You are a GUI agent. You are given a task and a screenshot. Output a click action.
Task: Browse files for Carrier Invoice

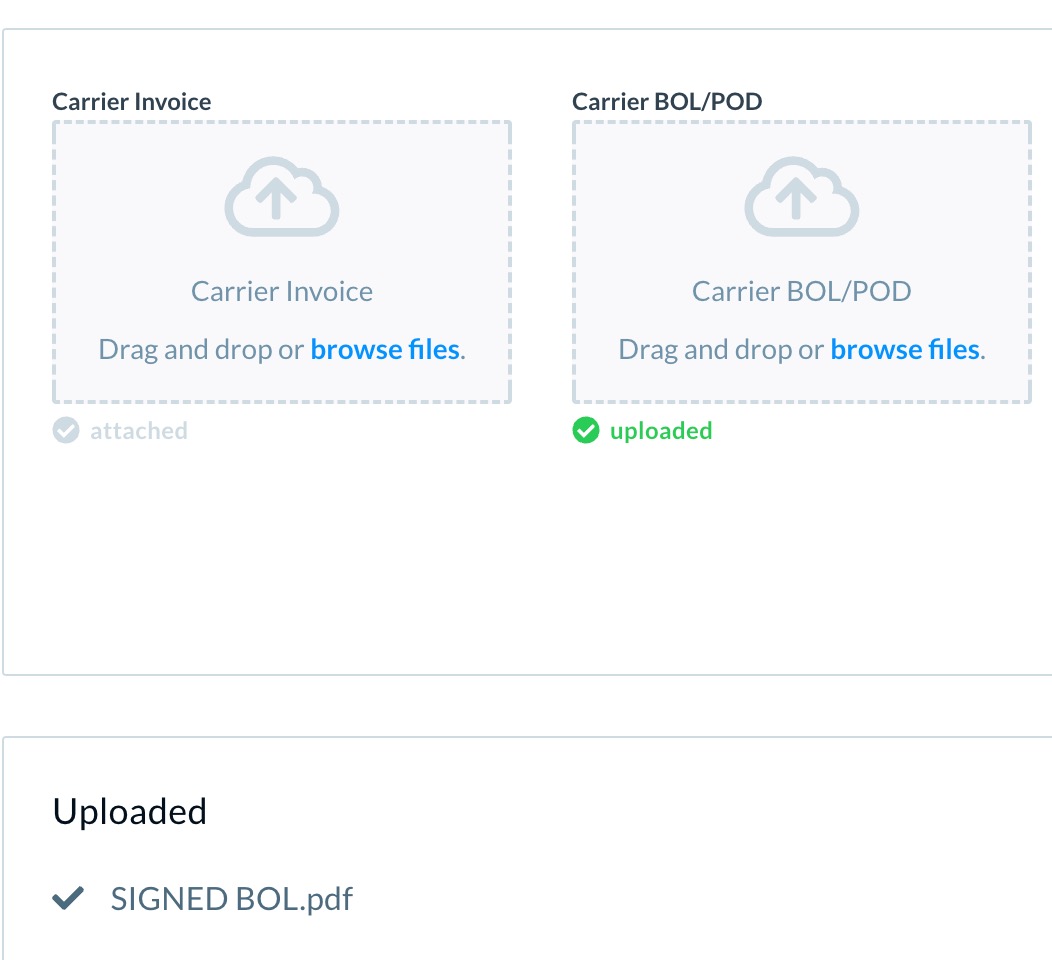point(384,350)
